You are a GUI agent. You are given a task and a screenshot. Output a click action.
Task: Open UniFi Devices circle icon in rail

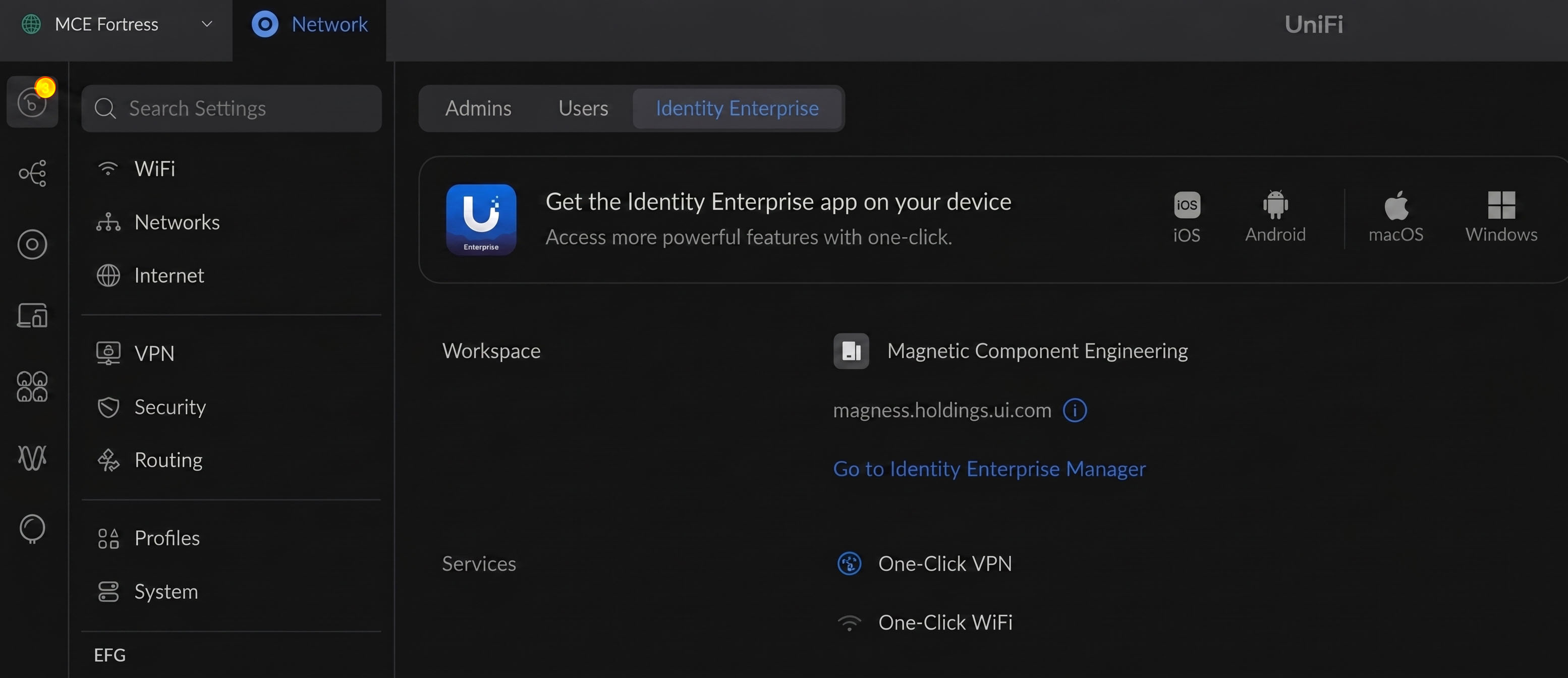coord(32,244)
